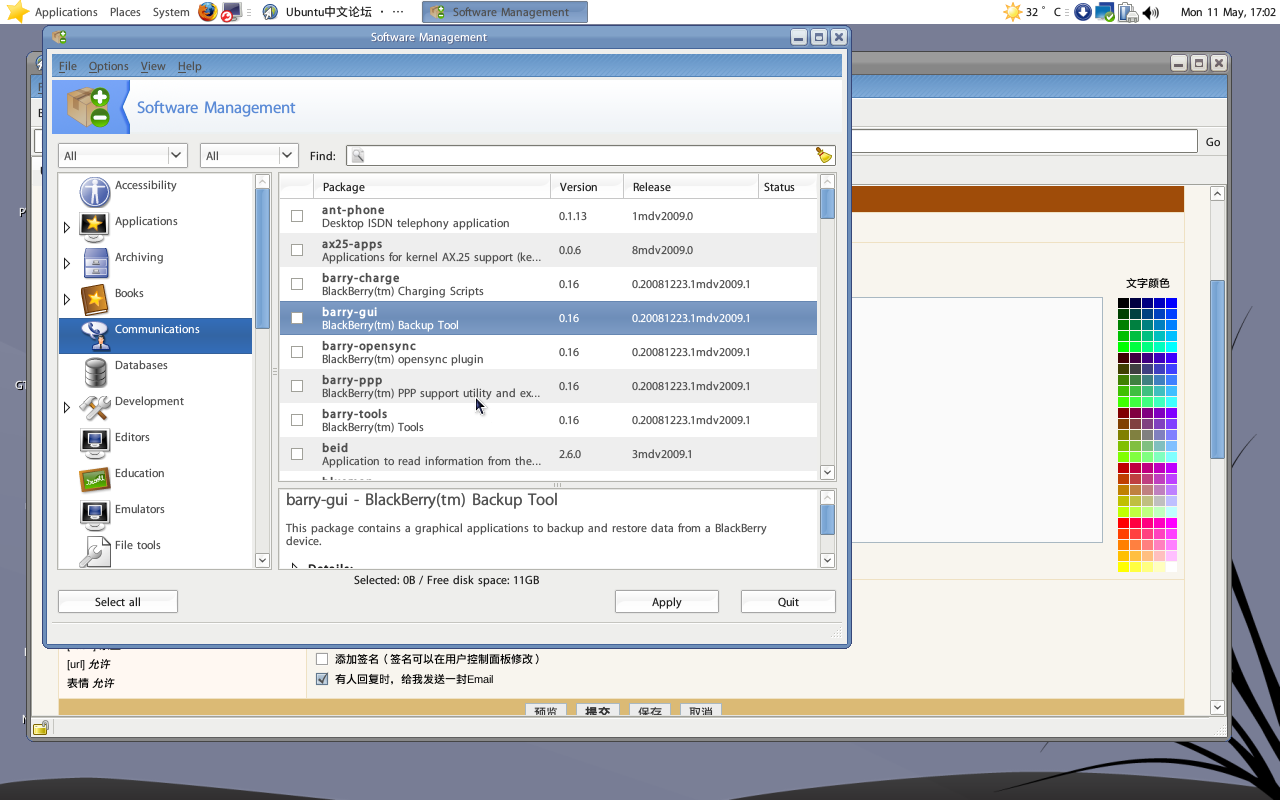Sort by the Release column header
This screenshot has height=800, width=1280.
click(691, 187)
